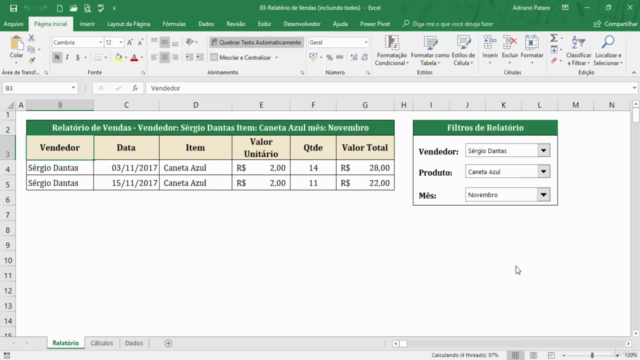Open Classificar e Filtrar

[x=578, y=51]
